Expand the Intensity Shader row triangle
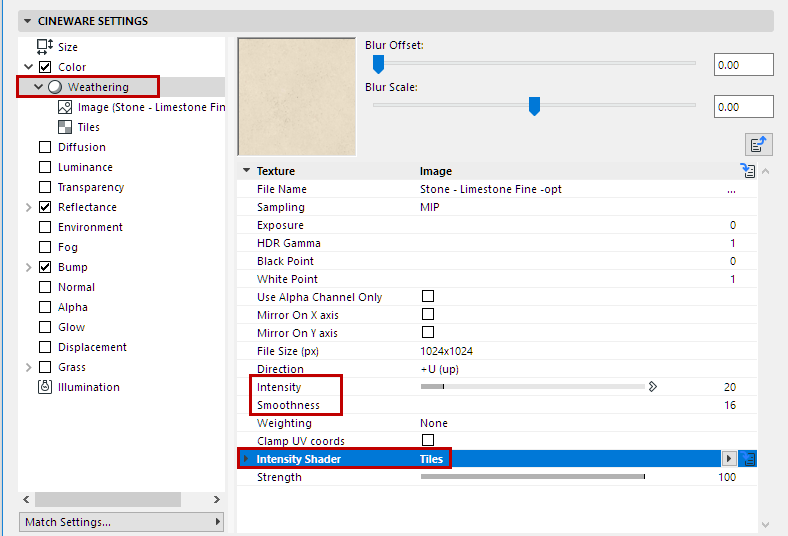788x536 pixels. tap(246, 459)
